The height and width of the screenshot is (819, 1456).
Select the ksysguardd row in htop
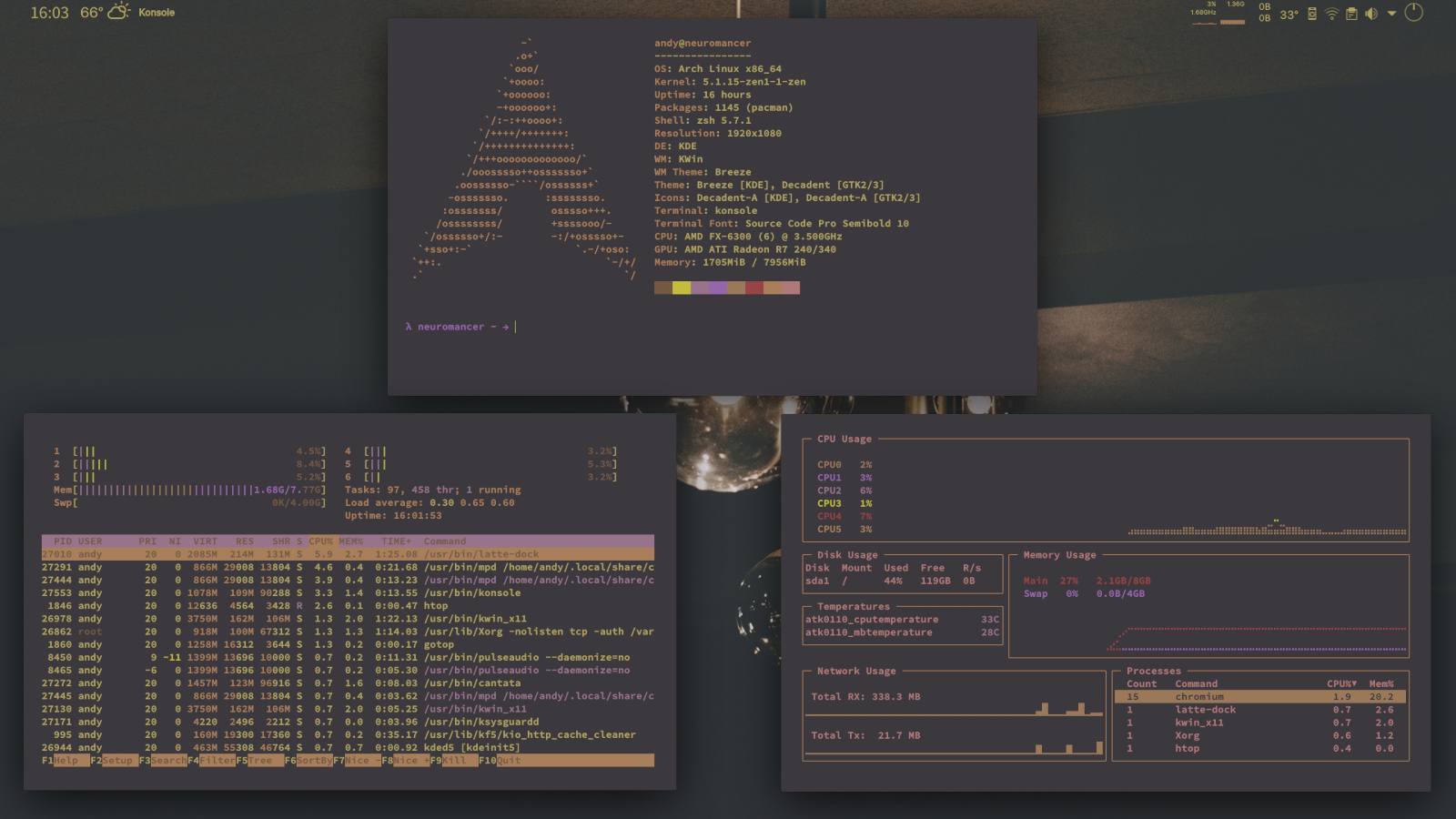click(348, 723)
